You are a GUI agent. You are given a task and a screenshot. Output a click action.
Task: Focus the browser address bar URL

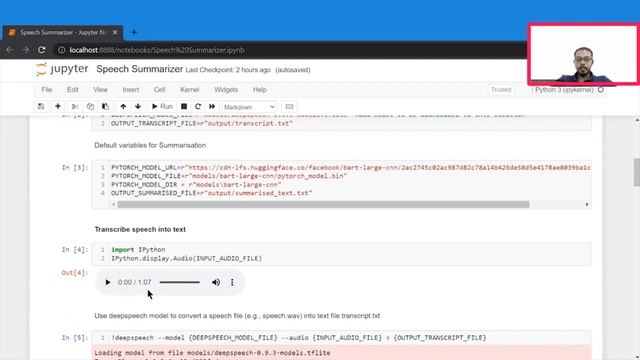[157, 50]
